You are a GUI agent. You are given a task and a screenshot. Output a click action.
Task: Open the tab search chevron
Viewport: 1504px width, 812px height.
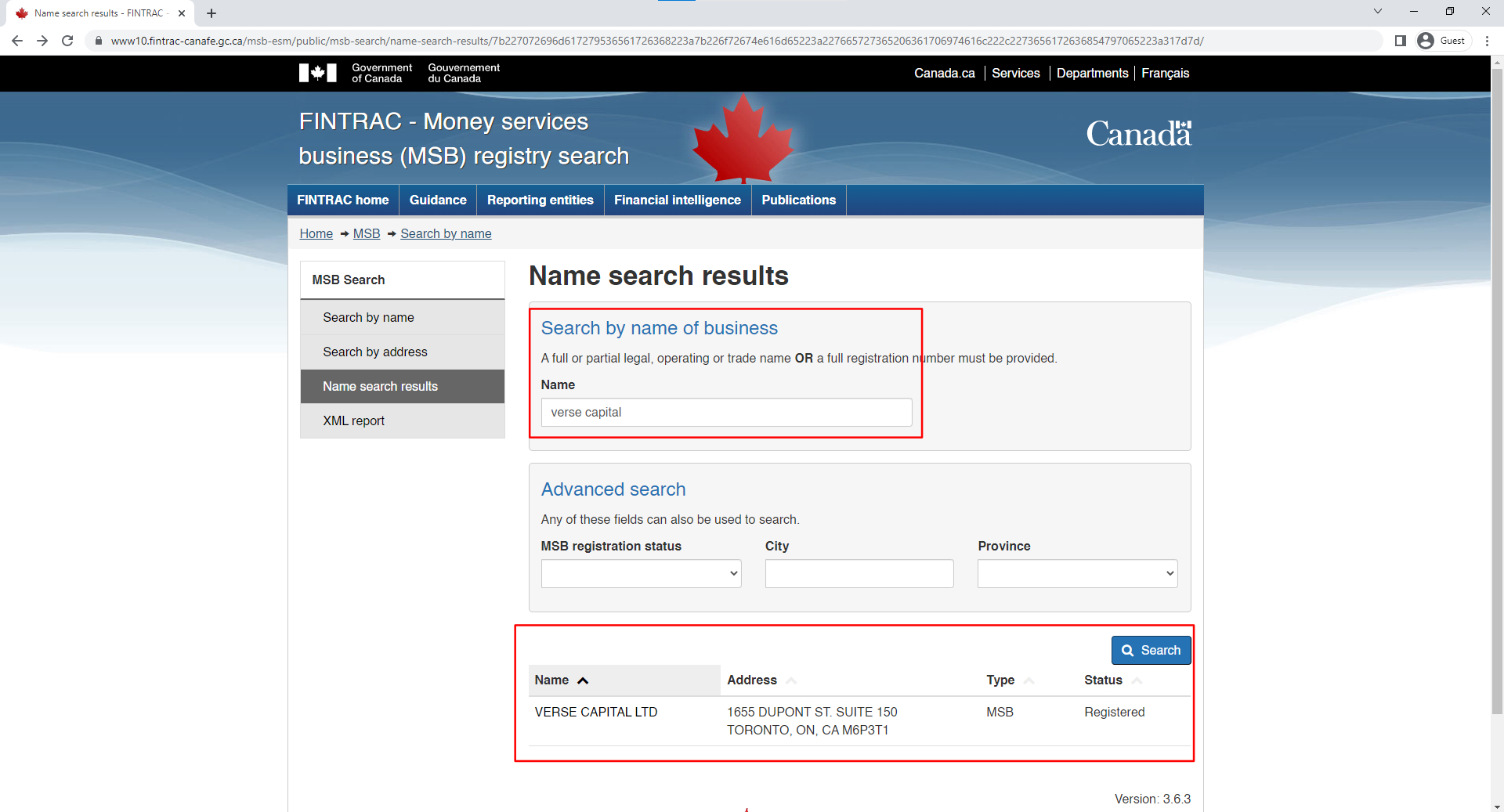click(x=1378, y=12)
